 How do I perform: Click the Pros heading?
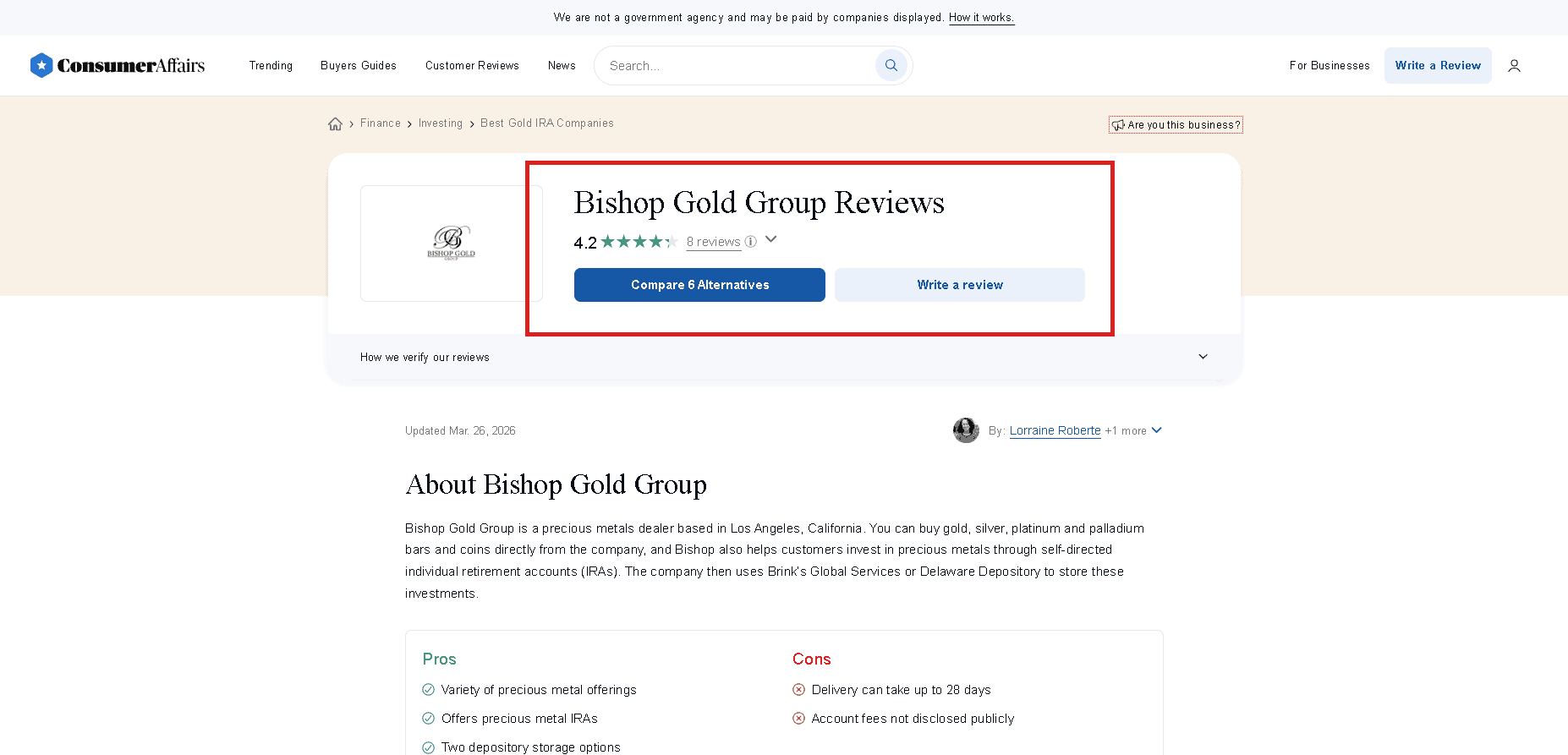439,659
